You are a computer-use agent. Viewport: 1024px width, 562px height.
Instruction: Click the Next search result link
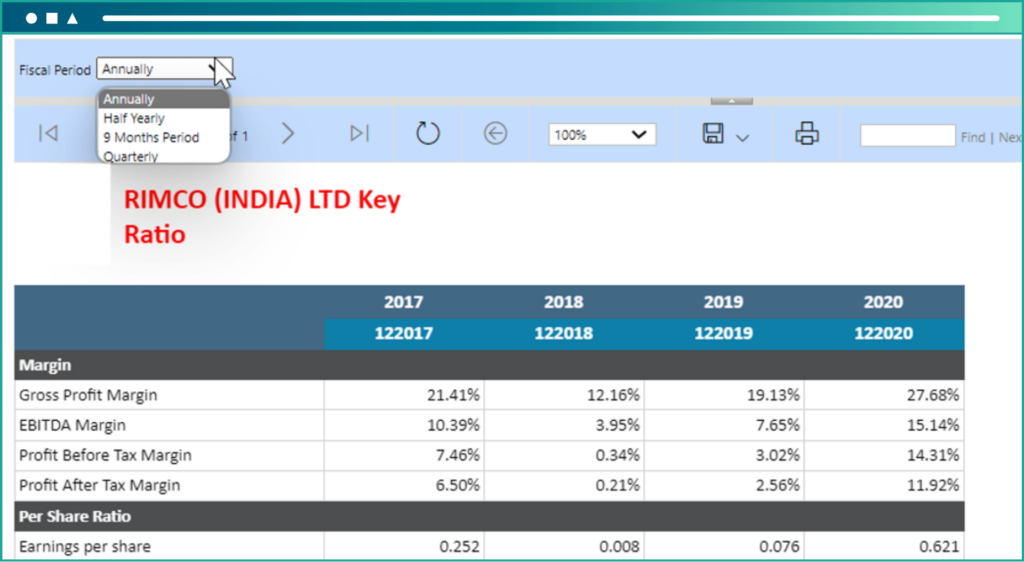[1009, 138]
